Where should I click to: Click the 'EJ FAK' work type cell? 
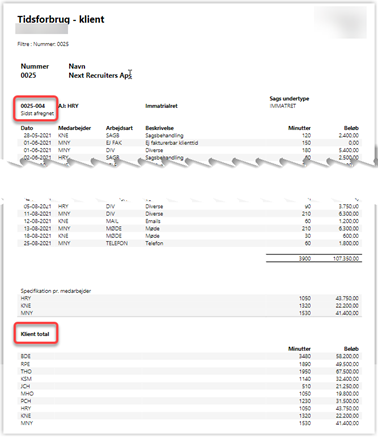(x=114, y=143)
